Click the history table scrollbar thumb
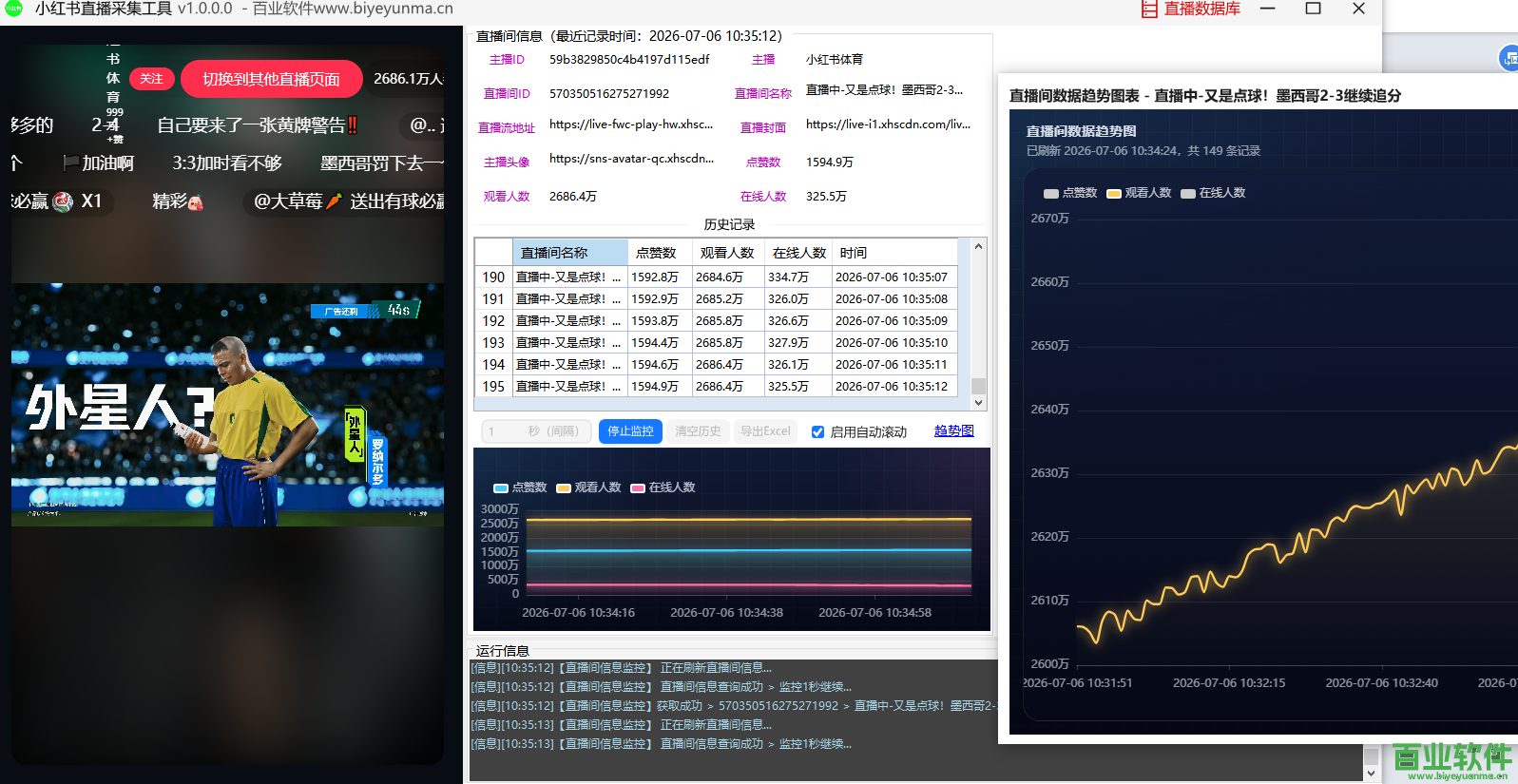 (x=978, y=386)
